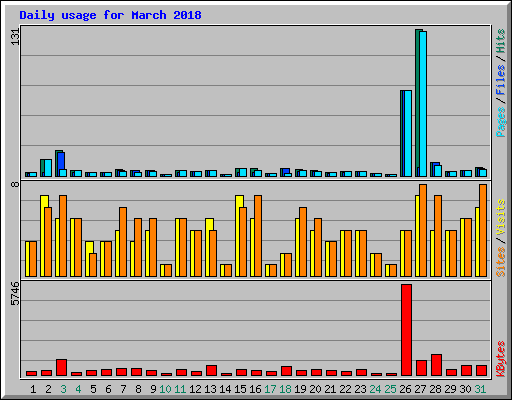
Task: Click day label 9 on the x-axis
Action: 153,389
